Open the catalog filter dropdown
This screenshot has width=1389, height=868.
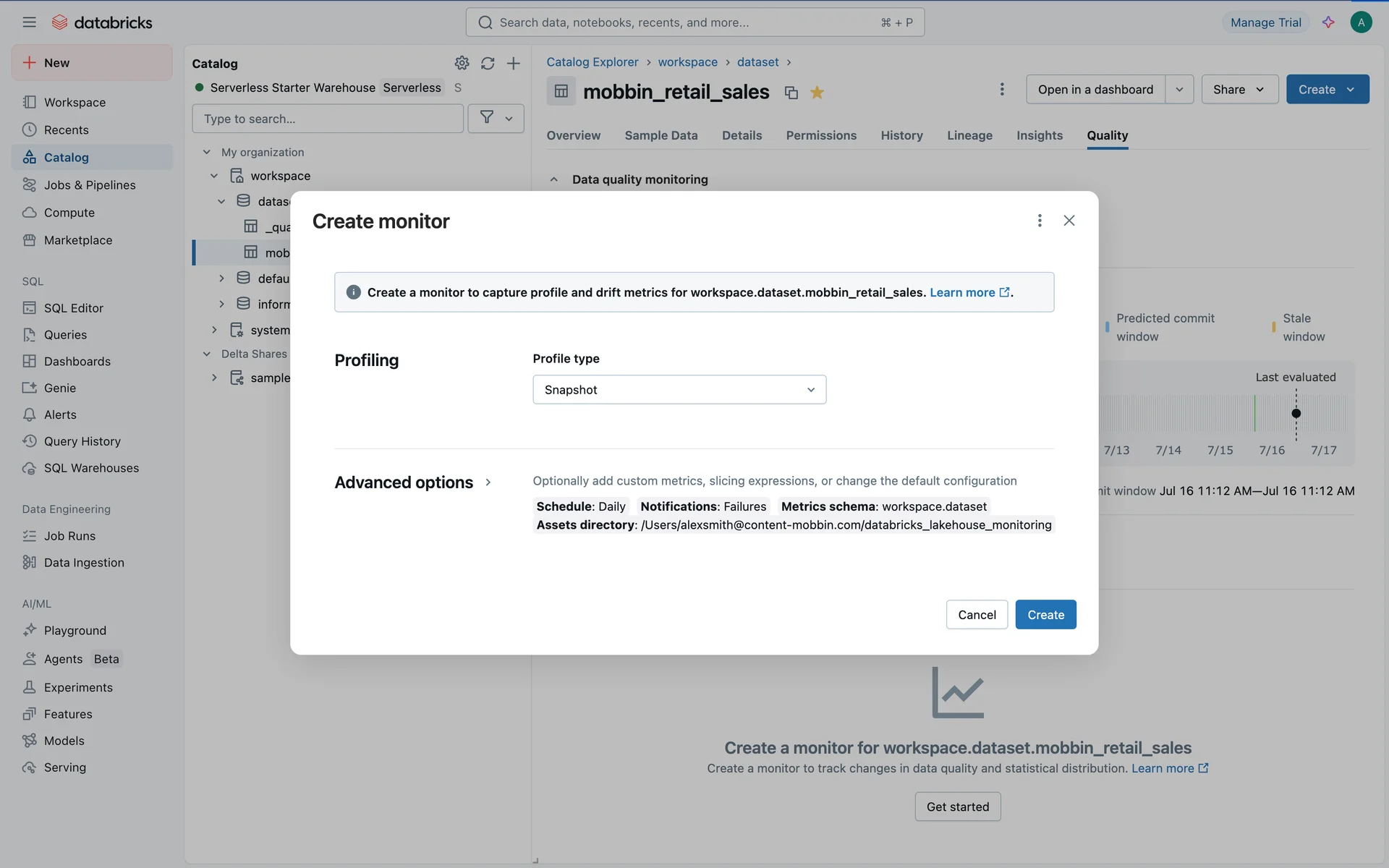(496, 118)
